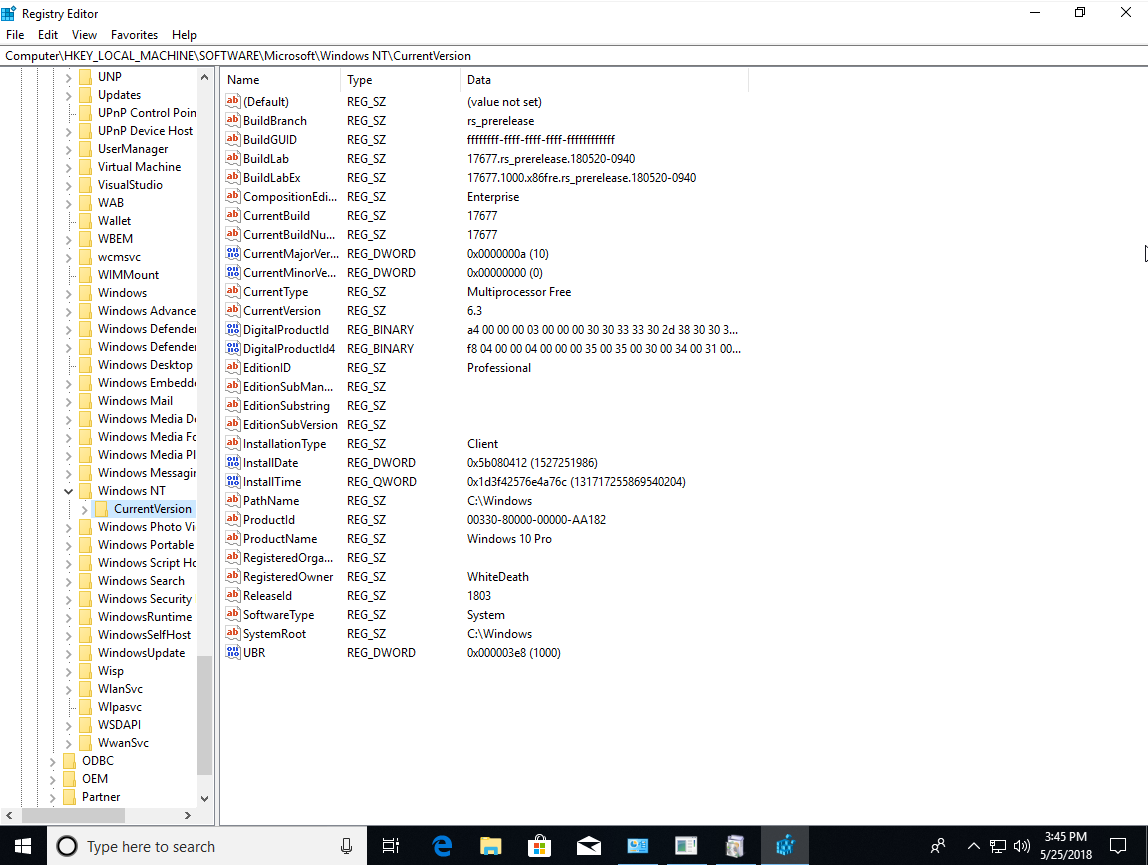The height and width of the screenshot is (865, 1148).
Task: Expand the WindowsUpdate tree node
Action: (x=68, y=653)
